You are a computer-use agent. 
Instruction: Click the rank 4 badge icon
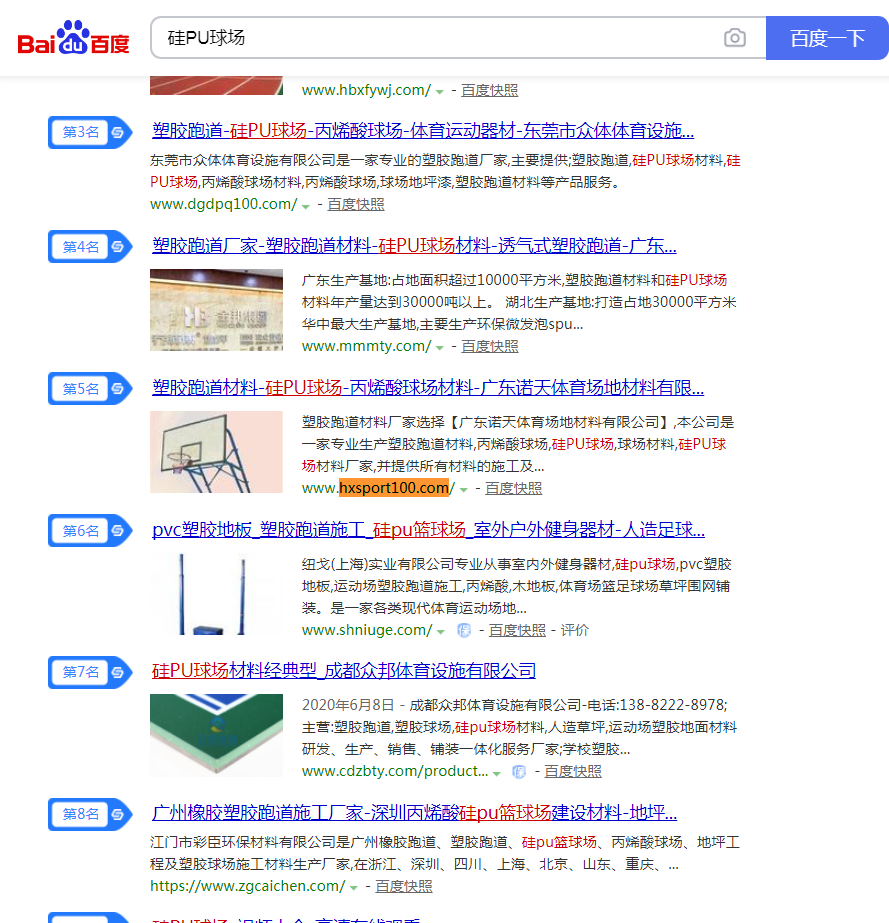90,247
